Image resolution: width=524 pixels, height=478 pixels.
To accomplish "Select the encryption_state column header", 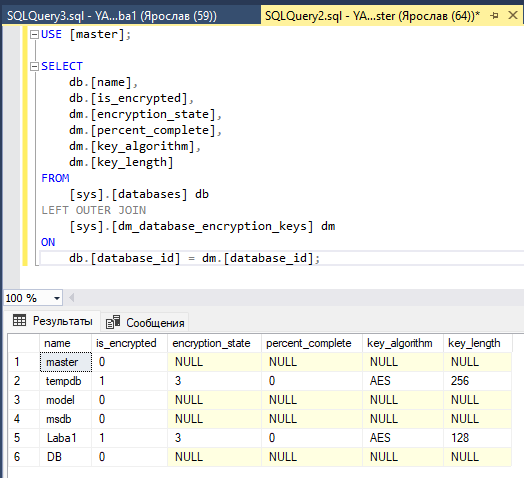I will pyautogui.click(x=214, y=343).
